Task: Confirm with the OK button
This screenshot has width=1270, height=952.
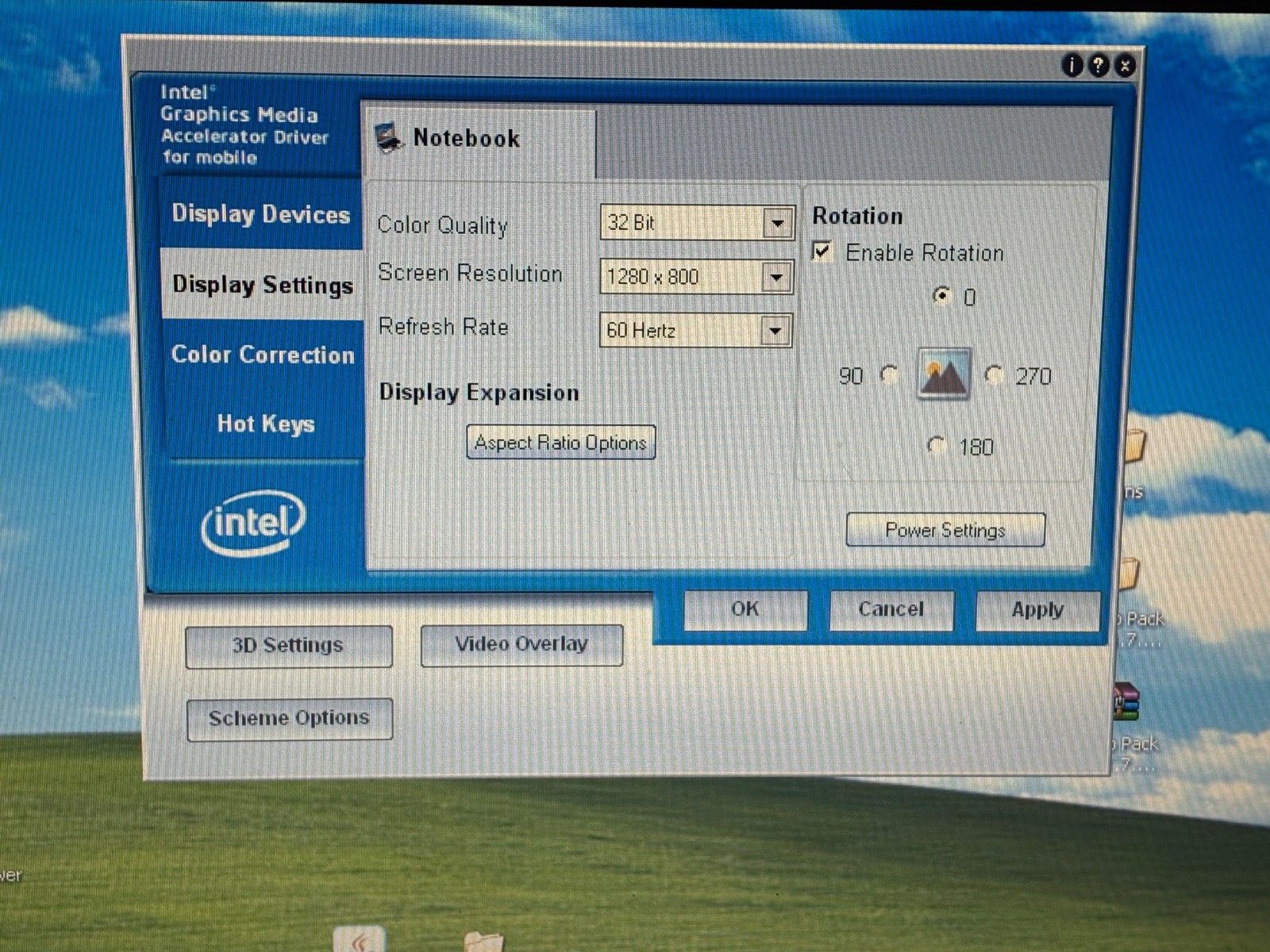Action: pyautogui.click(x=745, y=609)
